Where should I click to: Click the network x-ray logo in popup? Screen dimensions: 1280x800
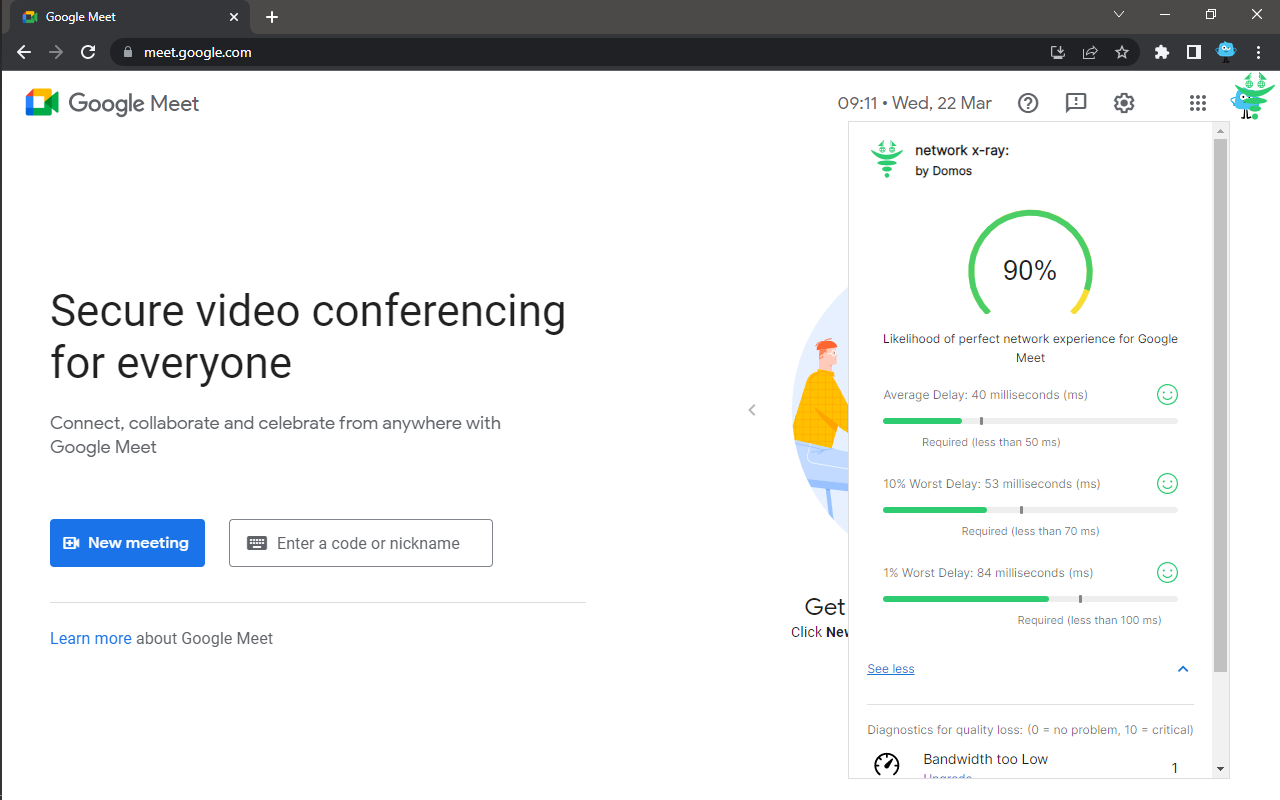click(886, 159)
